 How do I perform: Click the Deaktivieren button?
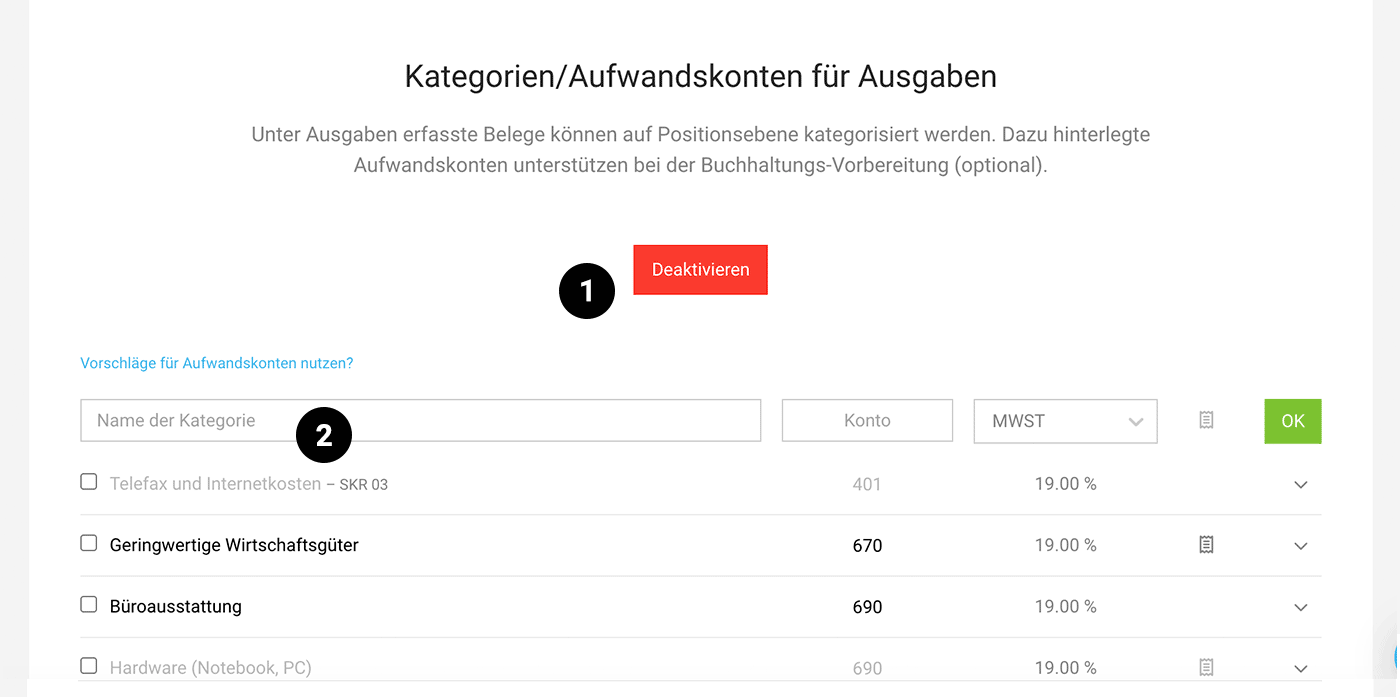pos(700,269)
